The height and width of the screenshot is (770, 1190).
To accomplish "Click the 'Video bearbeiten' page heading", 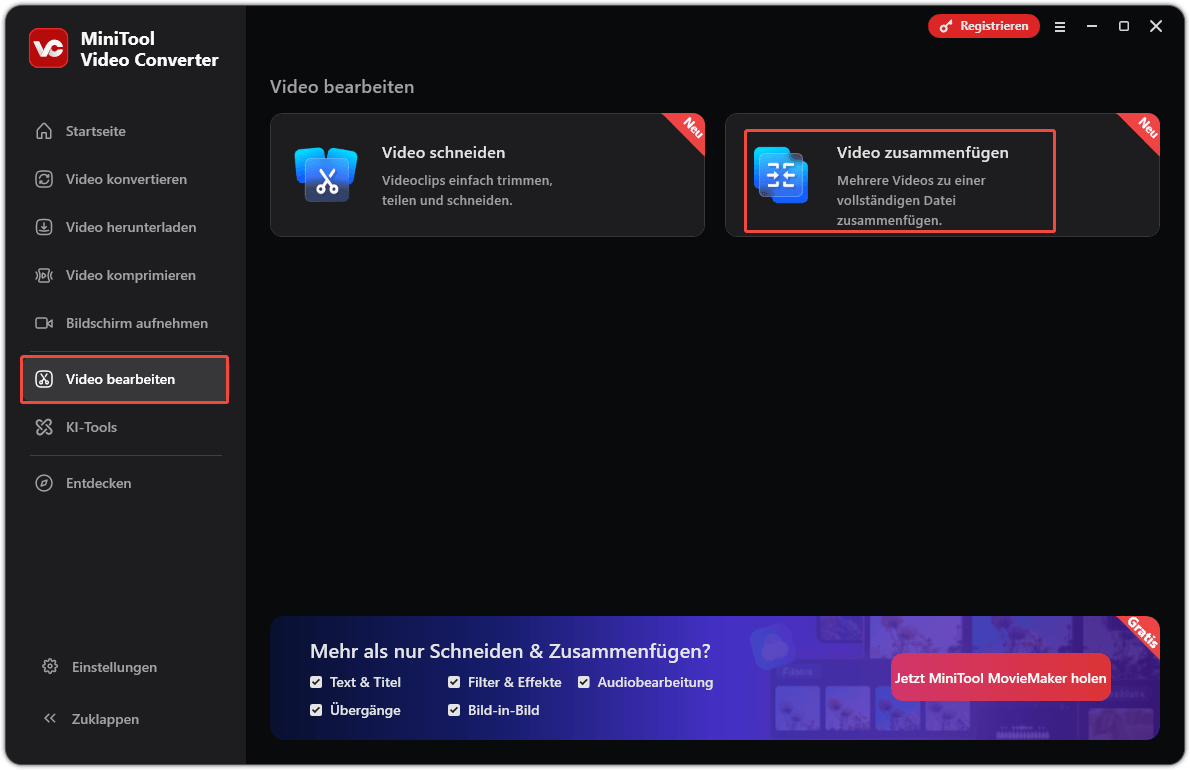I will 342,86.
